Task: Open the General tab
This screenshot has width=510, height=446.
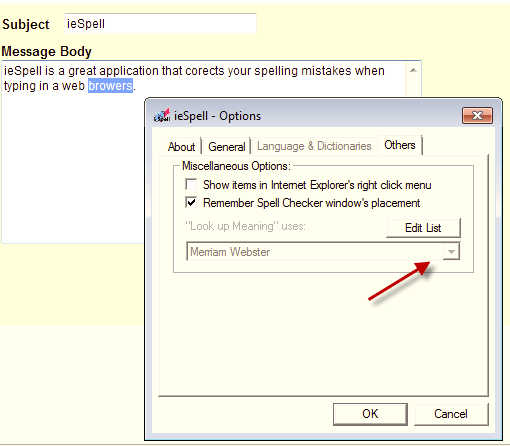Action: [227, 147]
